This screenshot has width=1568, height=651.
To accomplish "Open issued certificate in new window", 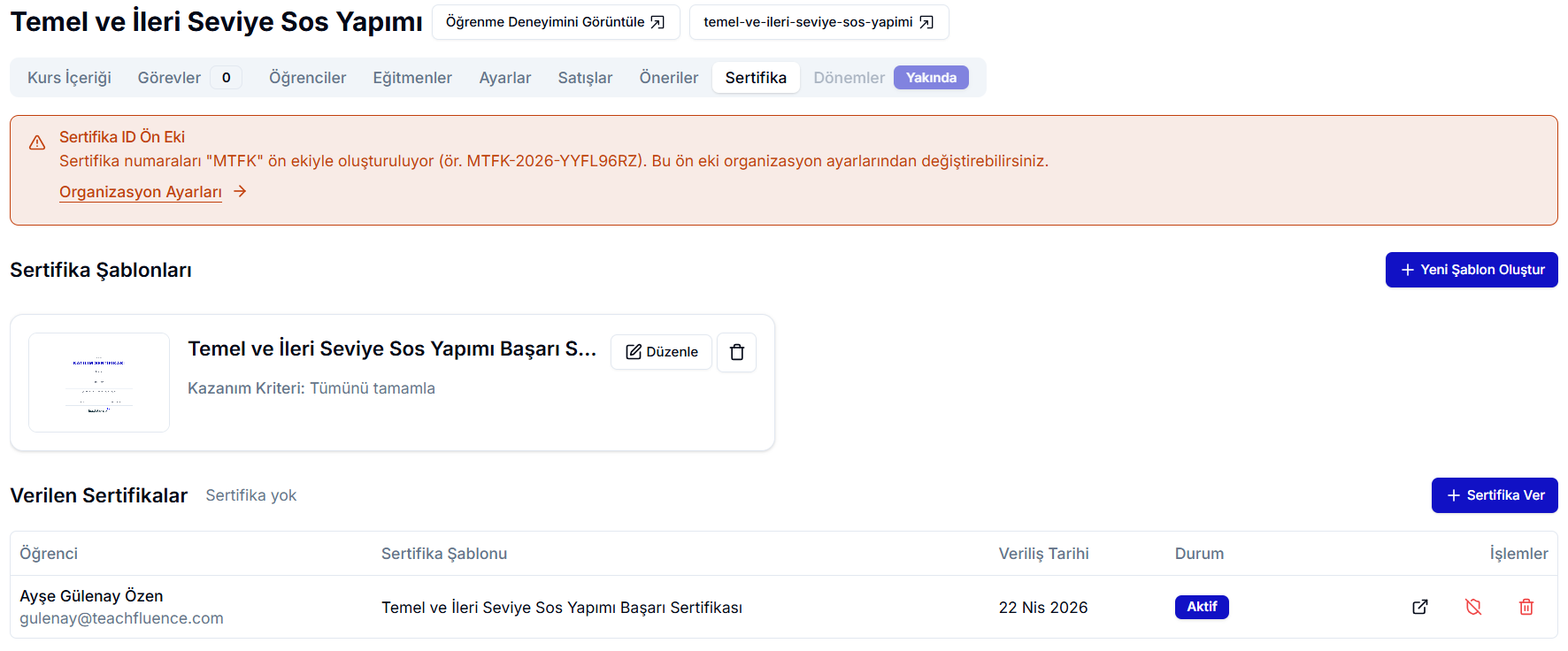I will pos(1419,607).
